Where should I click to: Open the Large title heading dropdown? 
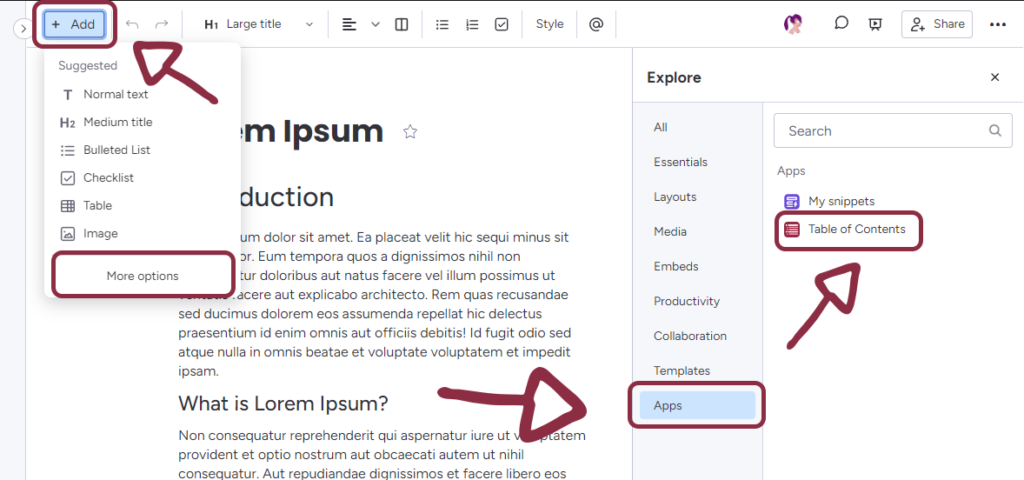tap(259, 24)
